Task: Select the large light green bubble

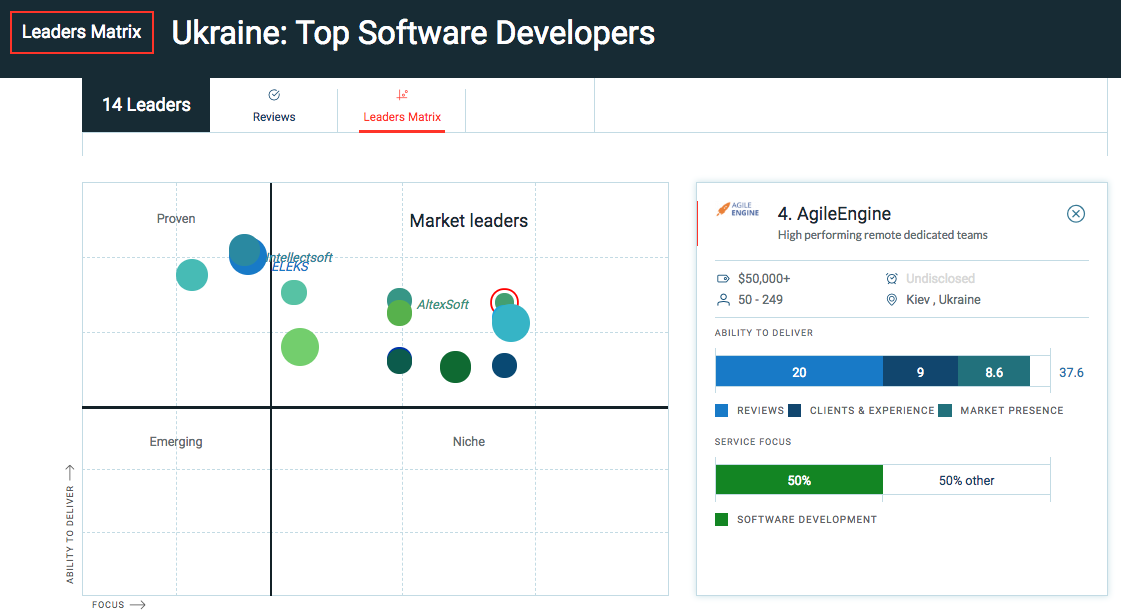Action: [300, 347]
